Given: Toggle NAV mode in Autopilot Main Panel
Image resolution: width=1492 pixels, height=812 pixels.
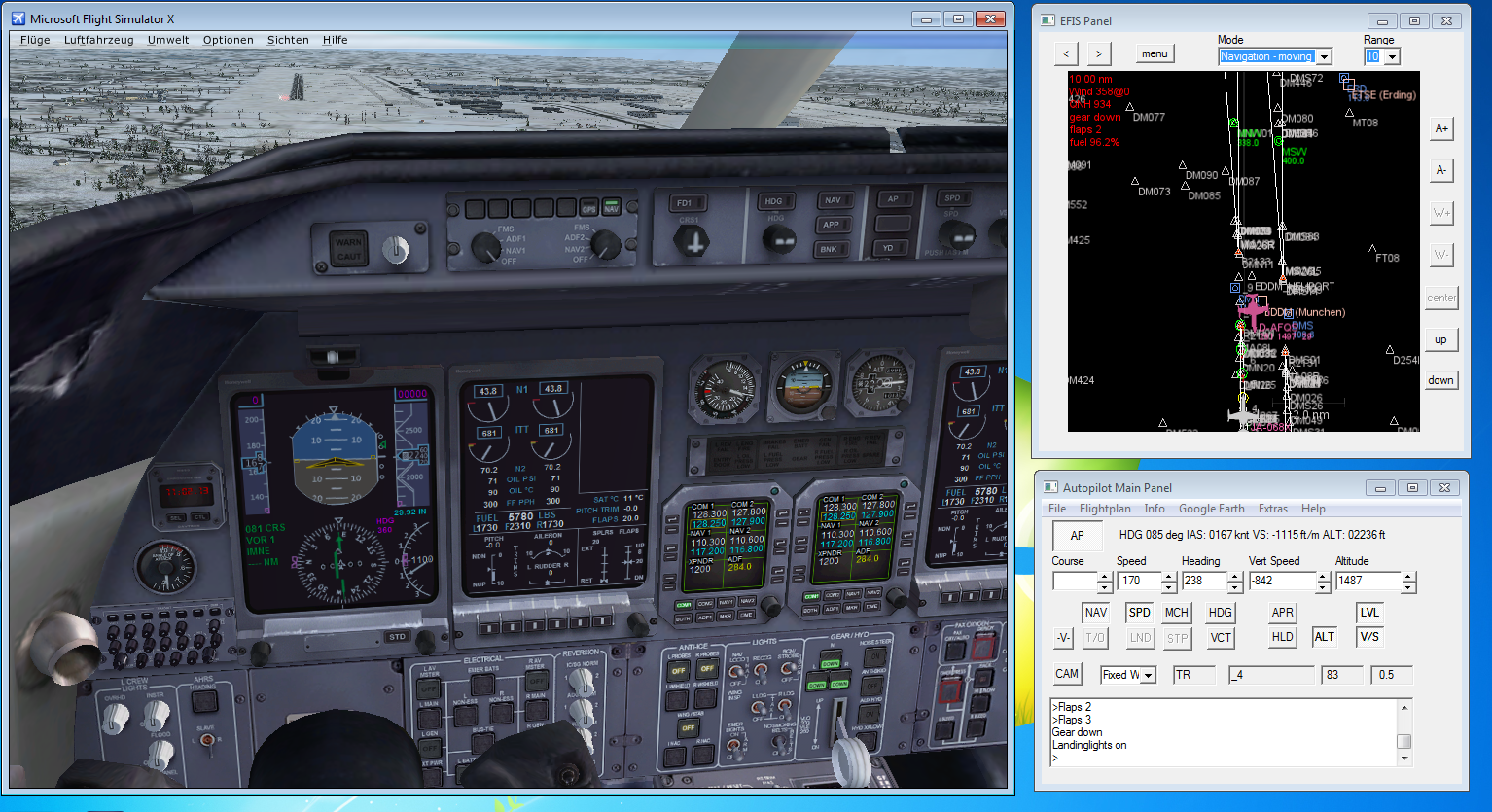Looking at the screenshot, I should point(1096,613).
